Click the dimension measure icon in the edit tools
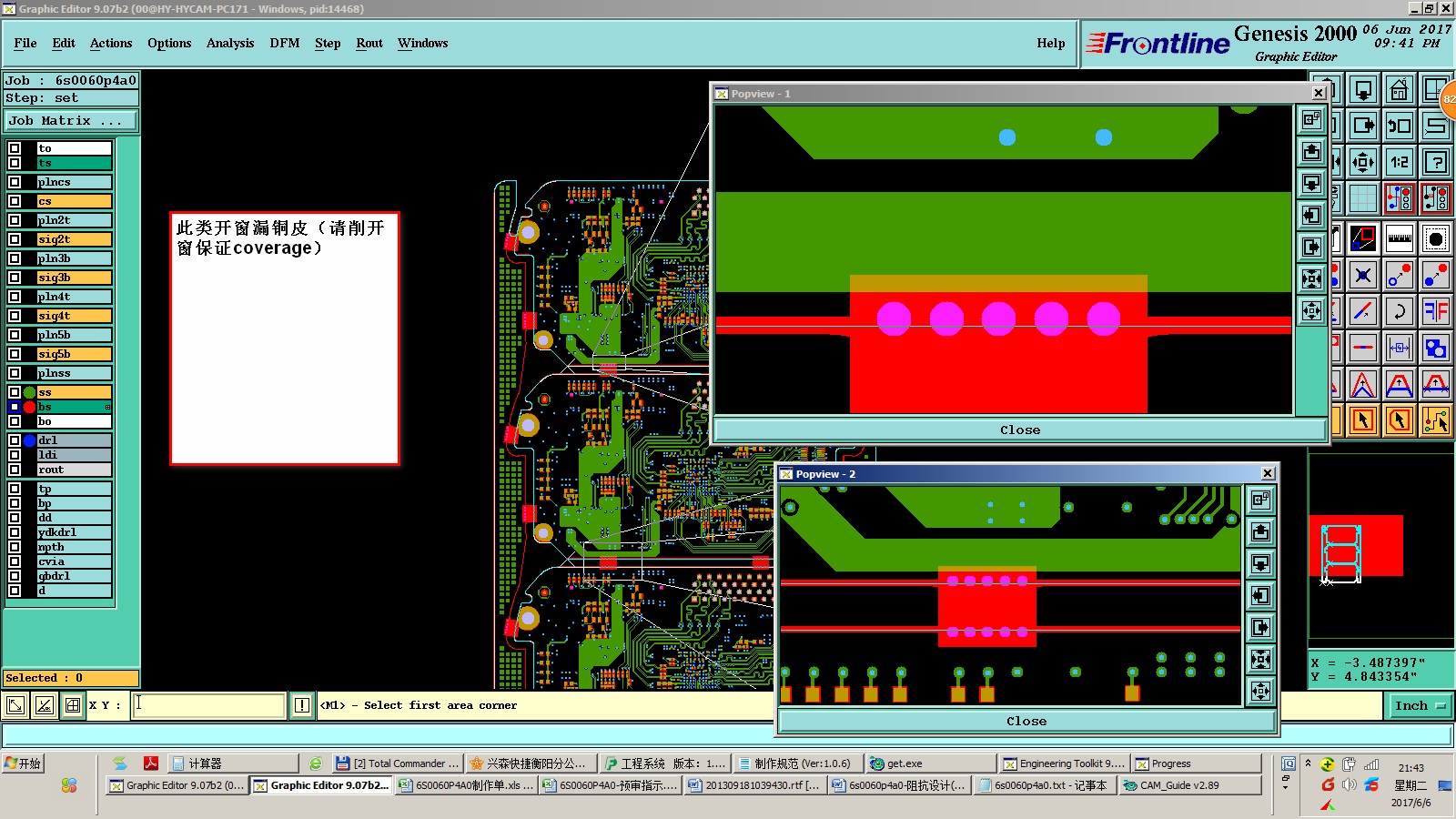 [1399, 348]
